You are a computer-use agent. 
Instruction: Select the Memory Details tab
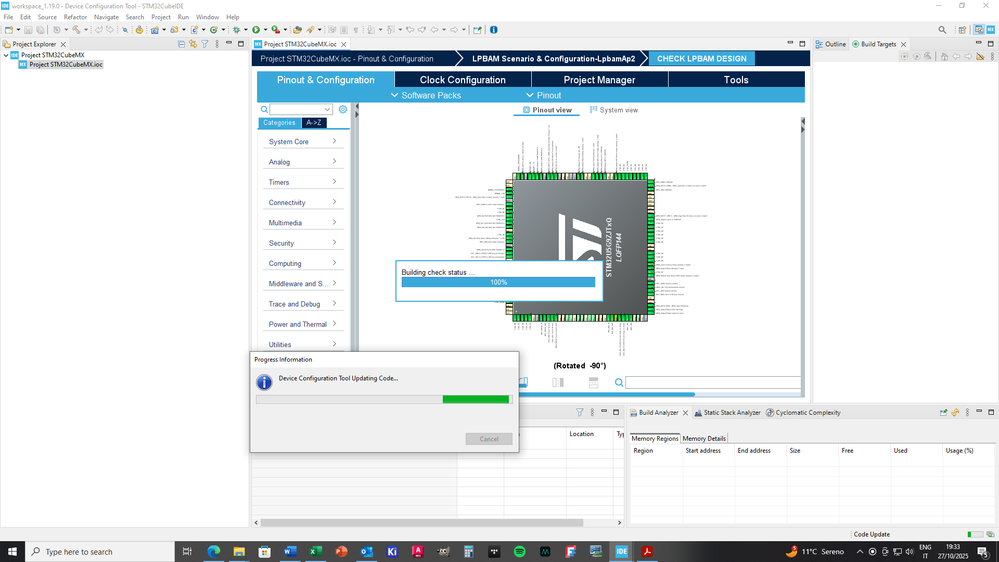point(704,438)
